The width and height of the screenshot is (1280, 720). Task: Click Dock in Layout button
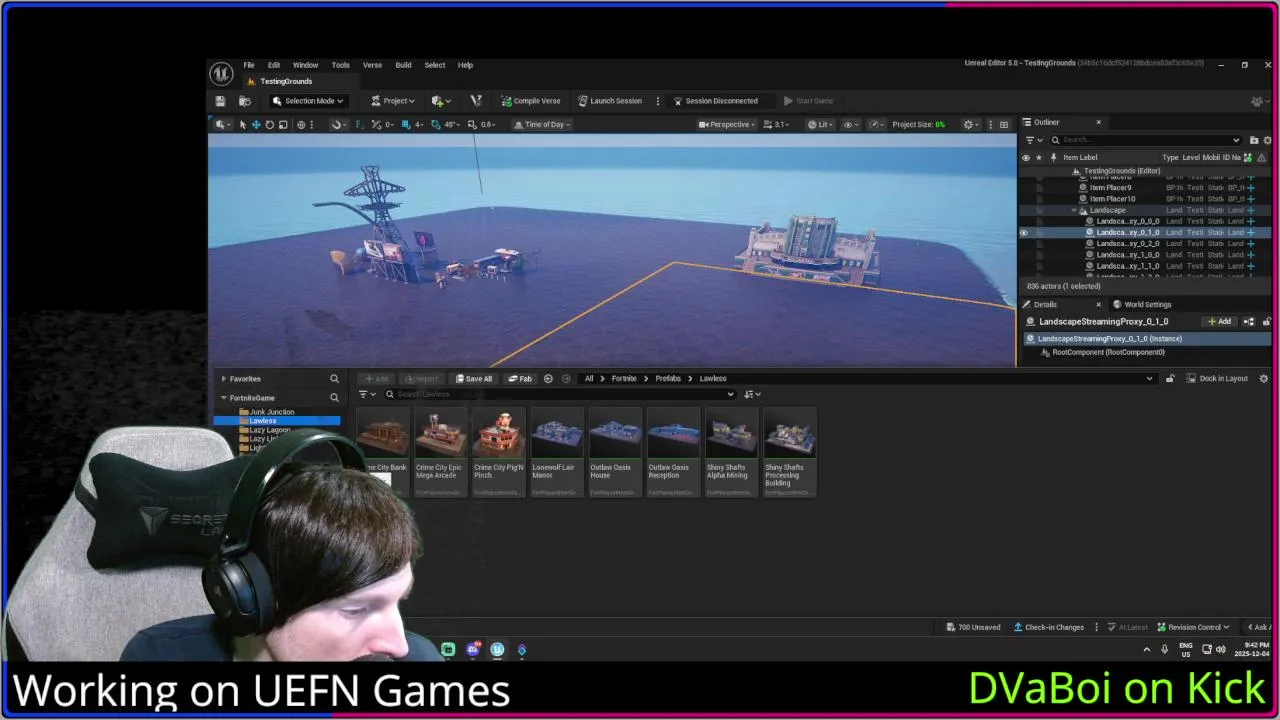[x=1216, y=379]
